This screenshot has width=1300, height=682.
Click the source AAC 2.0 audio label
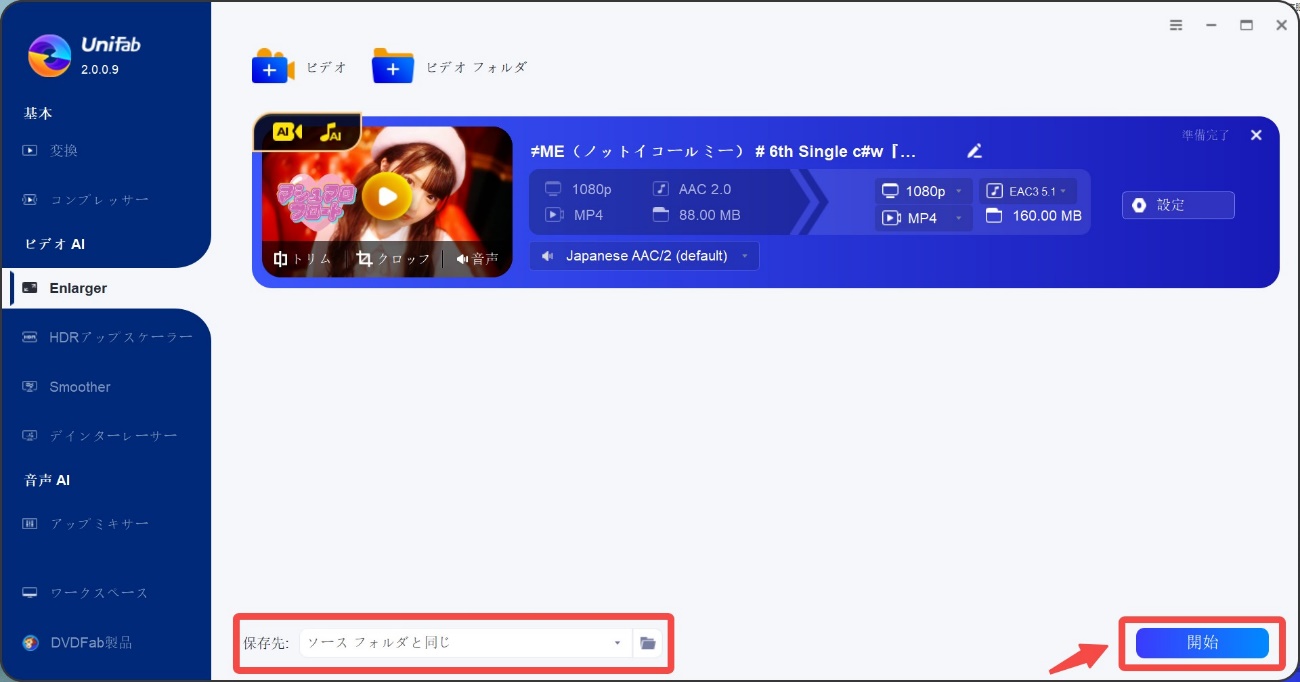tap(705, 189)
